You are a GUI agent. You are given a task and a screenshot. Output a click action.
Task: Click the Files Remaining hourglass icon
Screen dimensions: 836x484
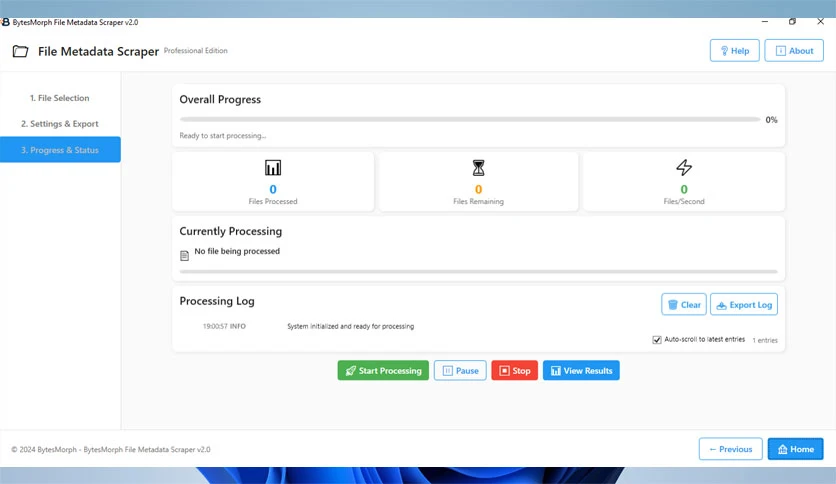pyautogui.click(x=478, y=168)
